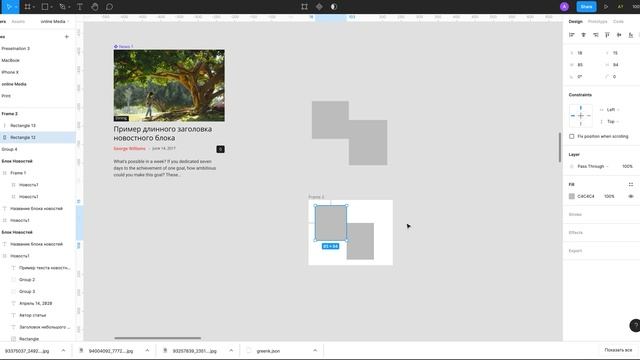Open Move tool options dropdown arrow

[x=16, y=7]
